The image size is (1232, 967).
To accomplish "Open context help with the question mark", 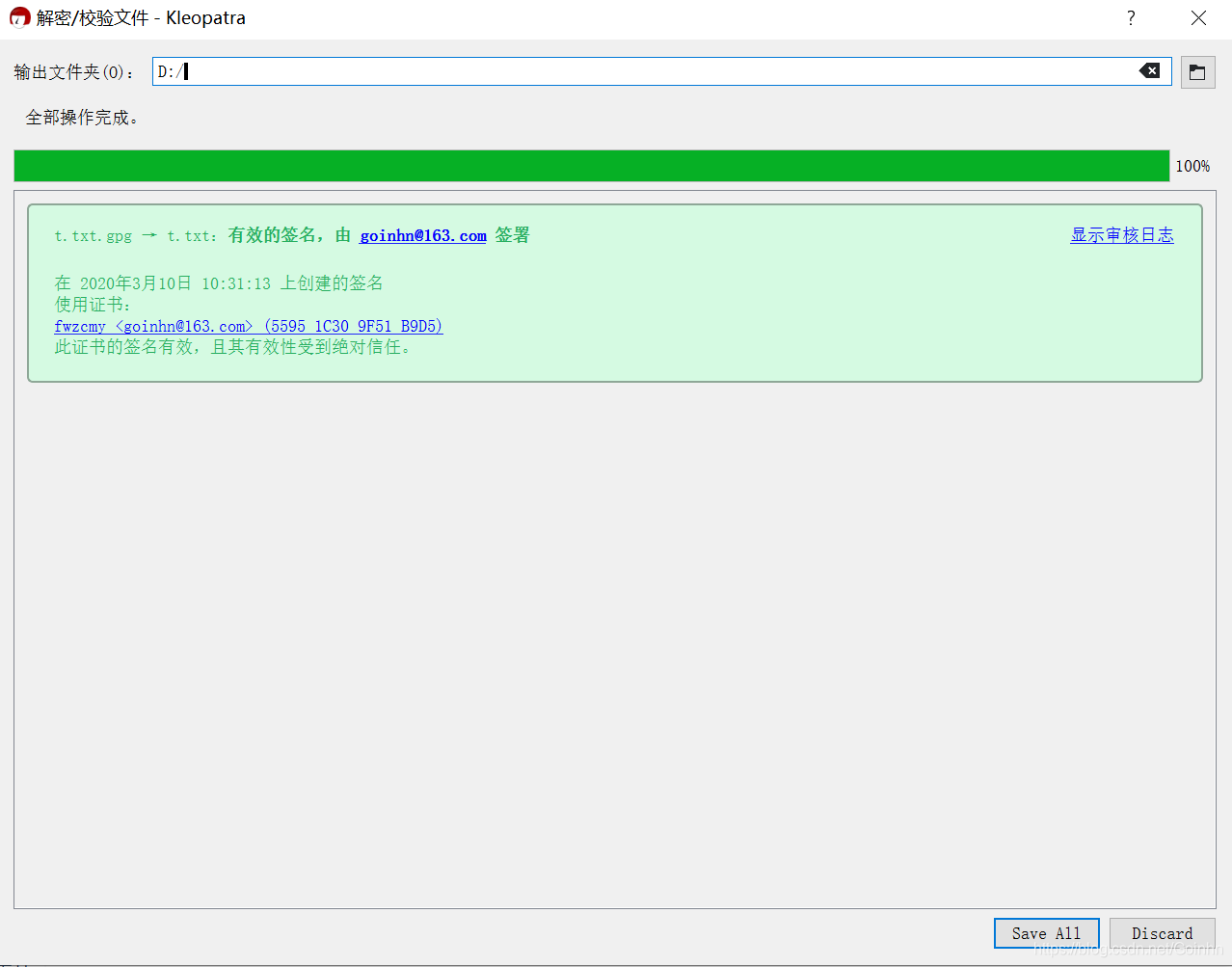I will point(1131,18).
